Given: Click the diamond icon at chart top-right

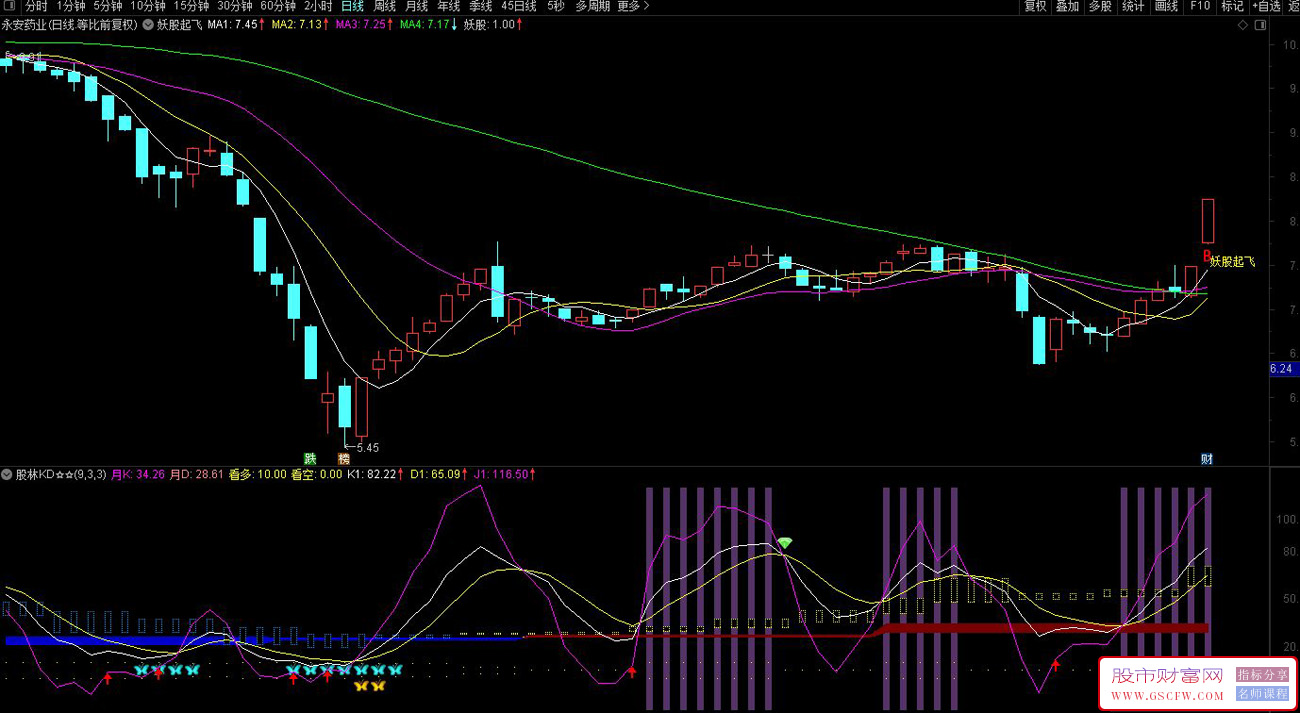Looking at the screenshot, I should (1243, 25).
